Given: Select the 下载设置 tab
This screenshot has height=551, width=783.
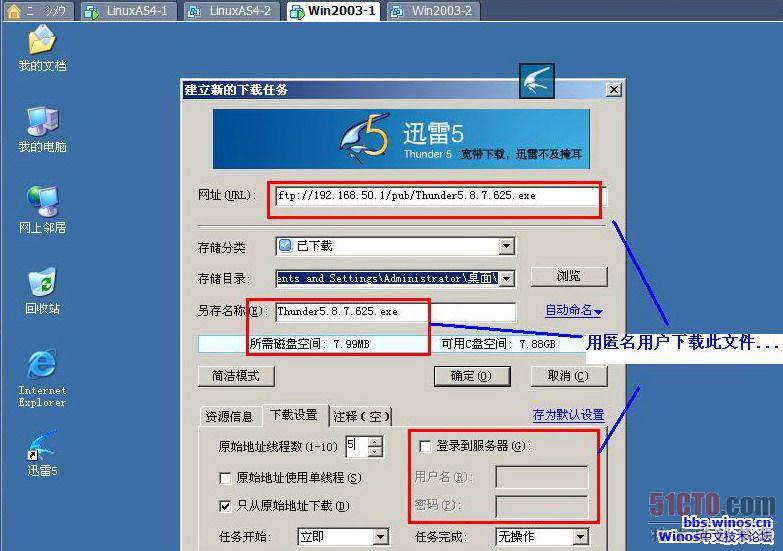Looking at the screenshot, I should coord(294,415).
